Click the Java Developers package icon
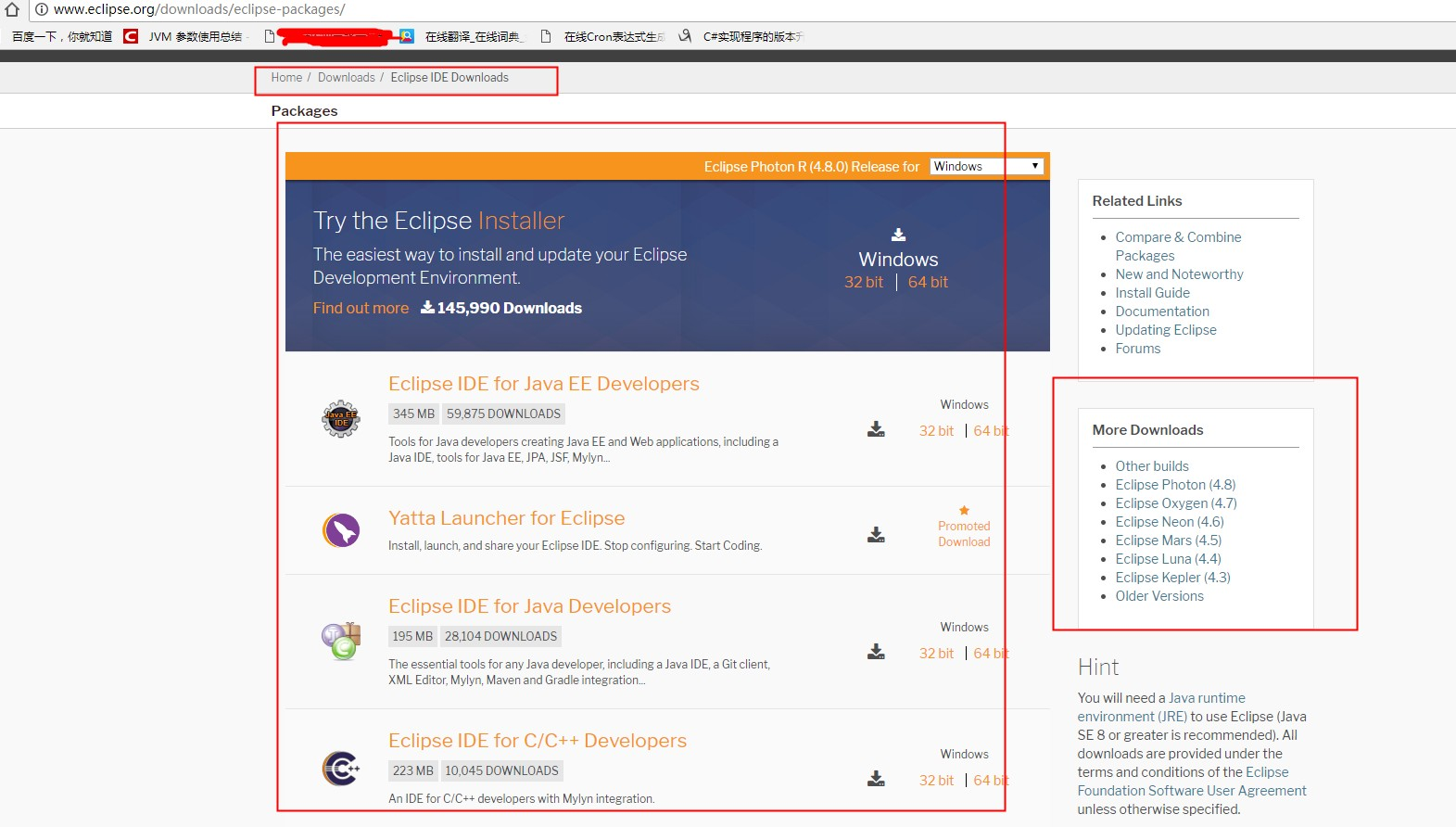The height and width of the screenshot is (827, 1456). (x=341, y=641)
